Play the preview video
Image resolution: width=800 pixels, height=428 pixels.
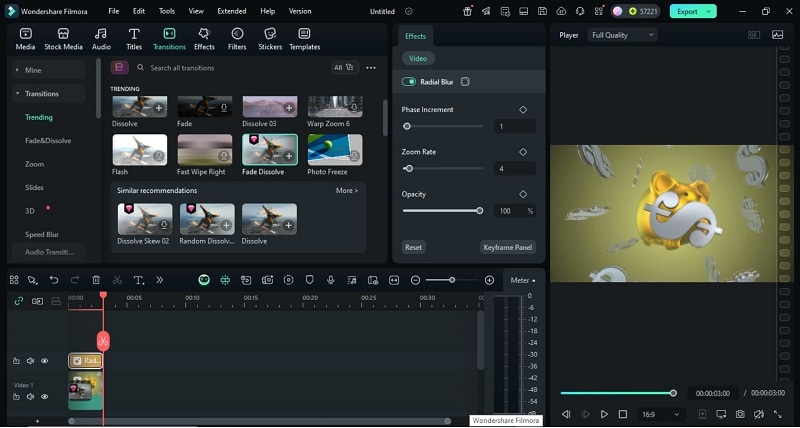tap(604, 414)
